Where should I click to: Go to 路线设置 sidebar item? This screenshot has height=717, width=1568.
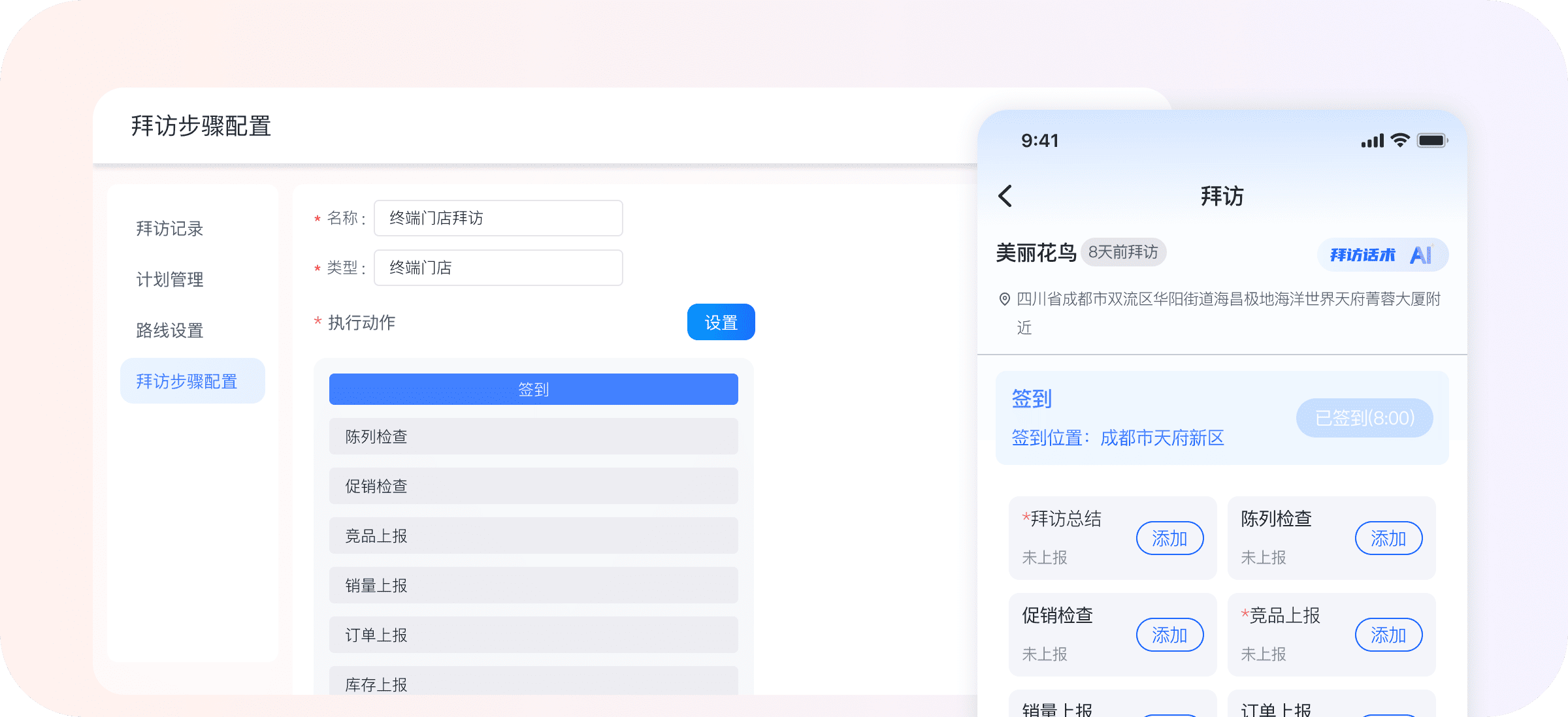170,330
